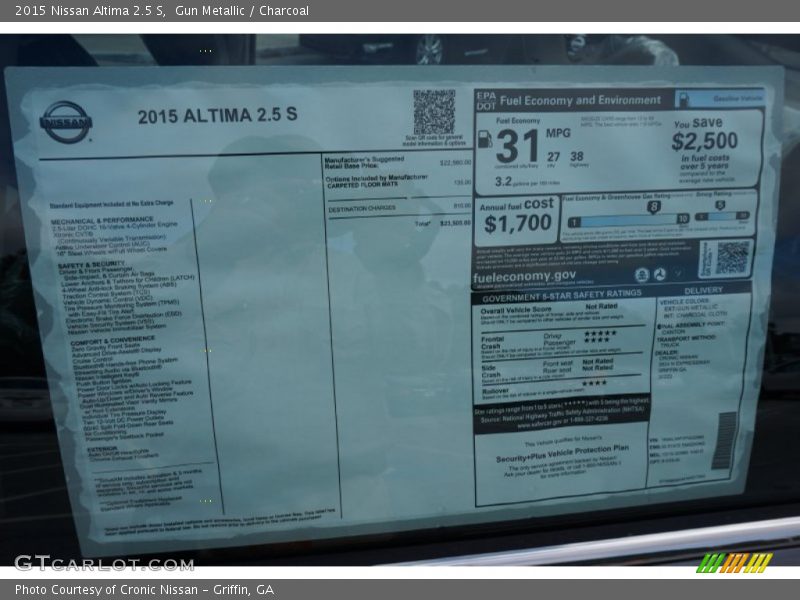Click 'SAFETY & SECURITY' heading
Screen dimensions: 800x600
tap(91, 265)
